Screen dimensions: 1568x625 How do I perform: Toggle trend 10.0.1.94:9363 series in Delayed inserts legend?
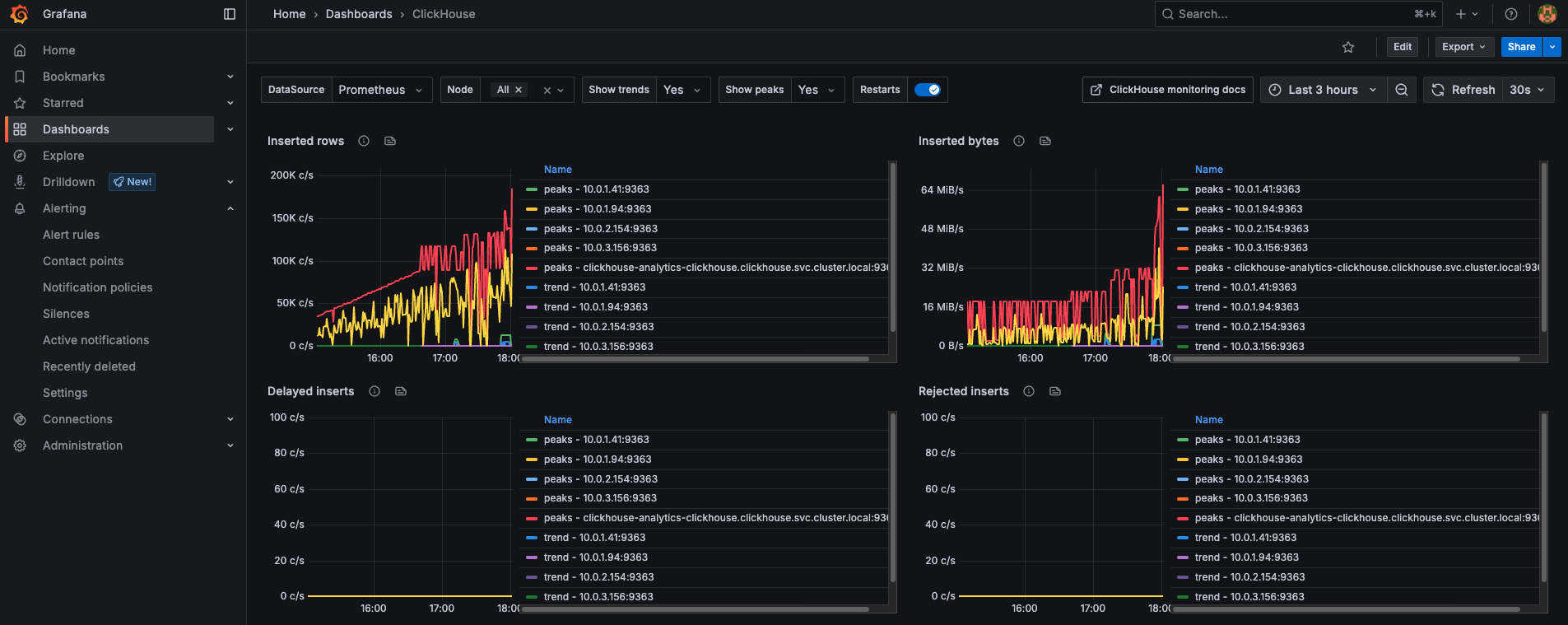596,557
